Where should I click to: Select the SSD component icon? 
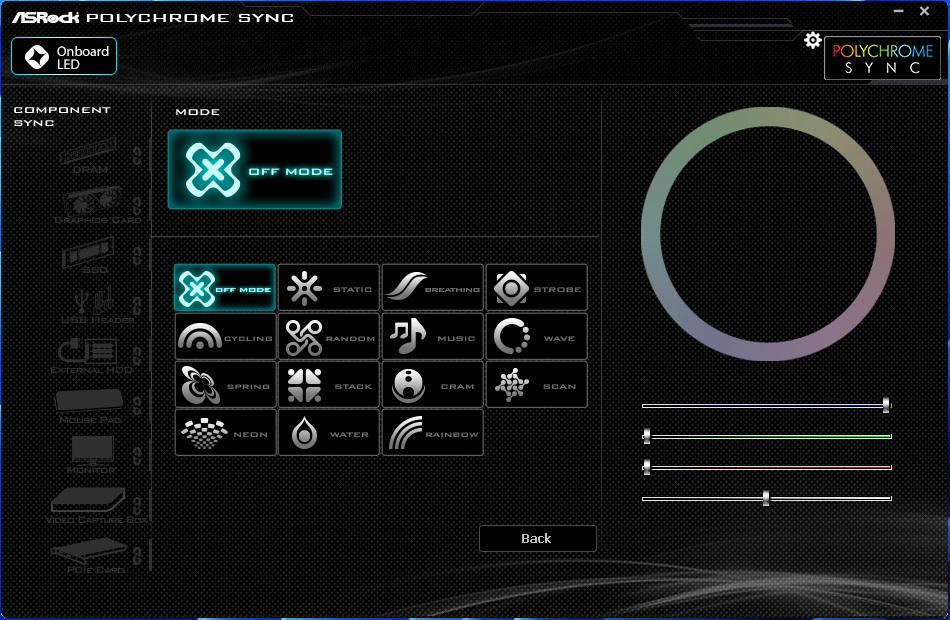point(89,256)
